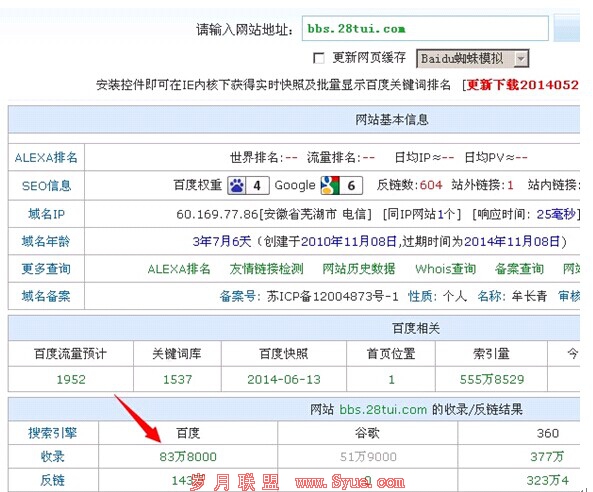This screenshot has height=492, width=593.
Task: Click Baidu indexed count 83万8000
Action: coord(188,457)
